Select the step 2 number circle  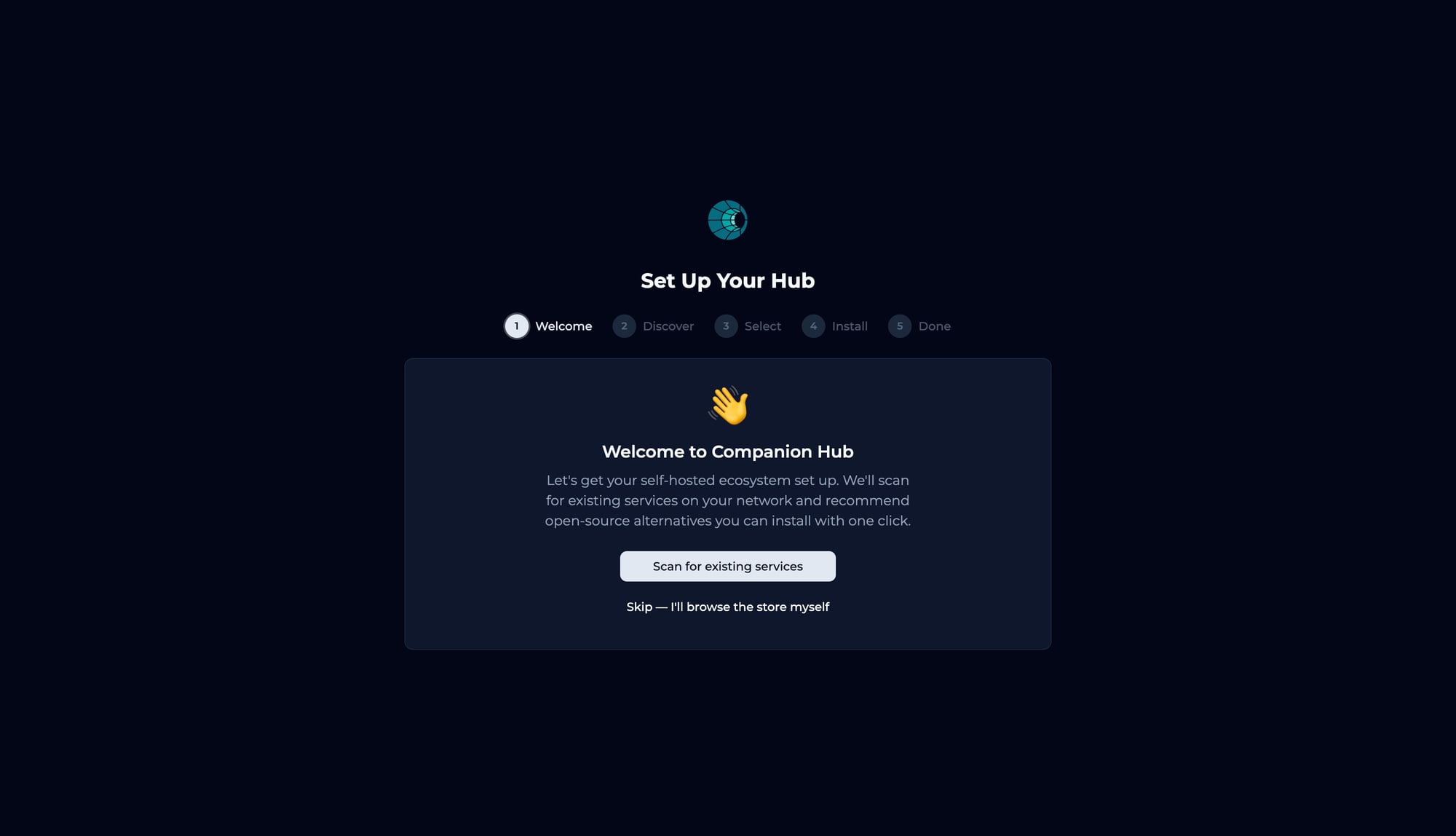(624, 326)
